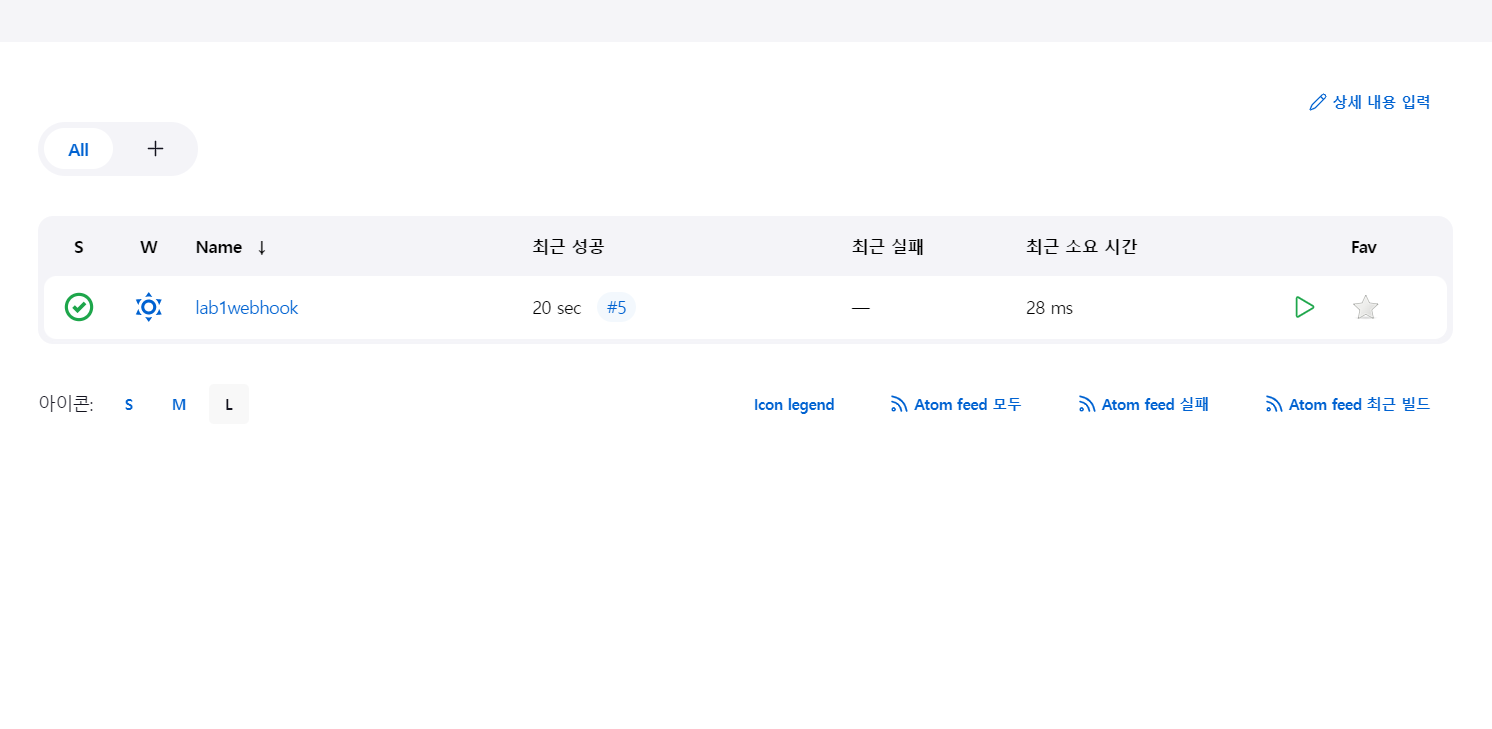
Task: Toggle favorite star for lab1webhook
Action: (1365, 308)
